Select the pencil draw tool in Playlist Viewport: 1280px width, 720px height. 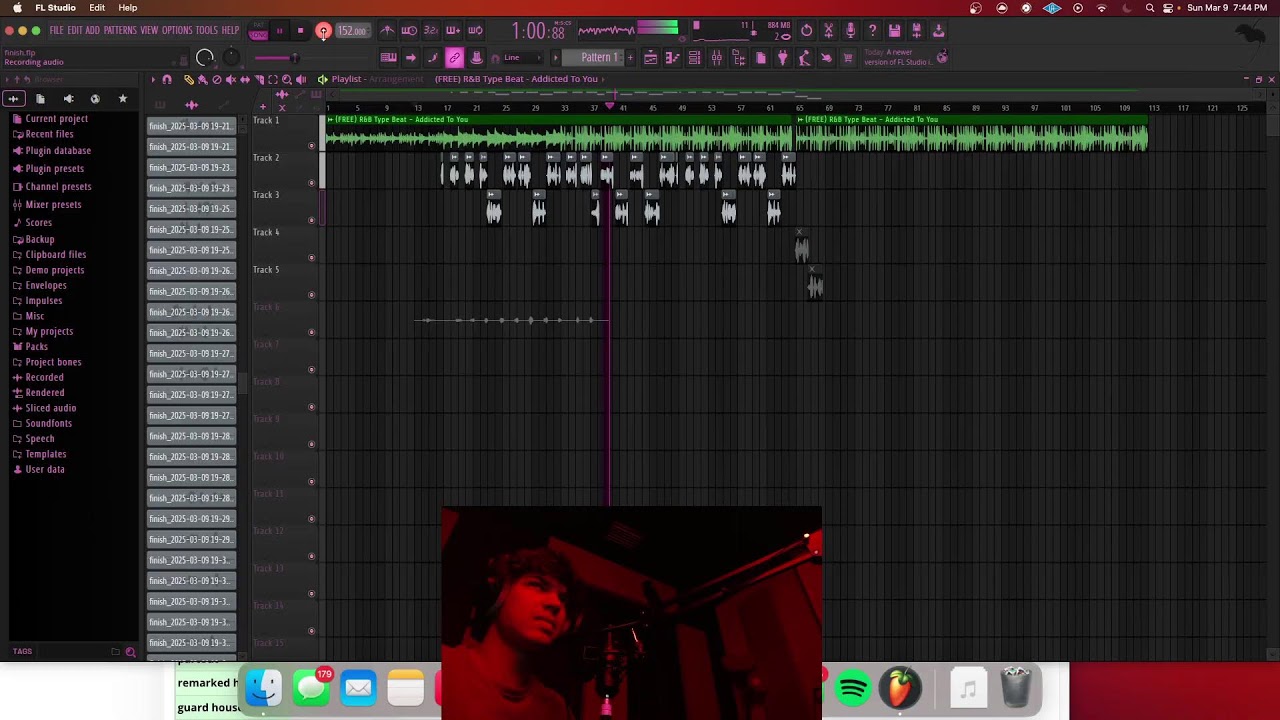pos(189,80)
